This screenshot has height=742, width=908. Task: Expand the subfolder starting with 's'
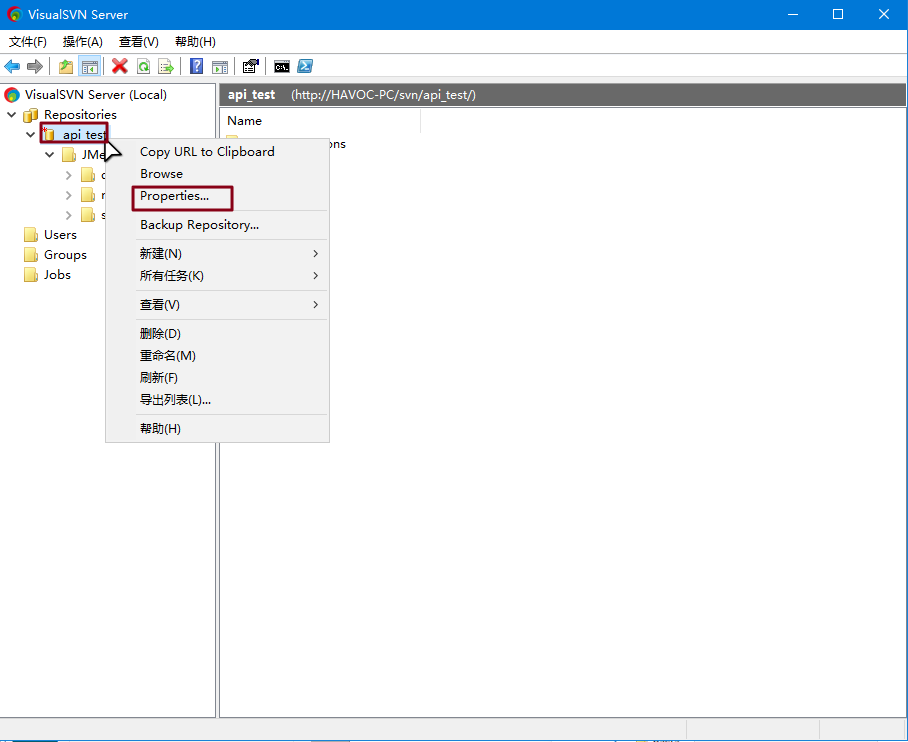pos(69,215)
